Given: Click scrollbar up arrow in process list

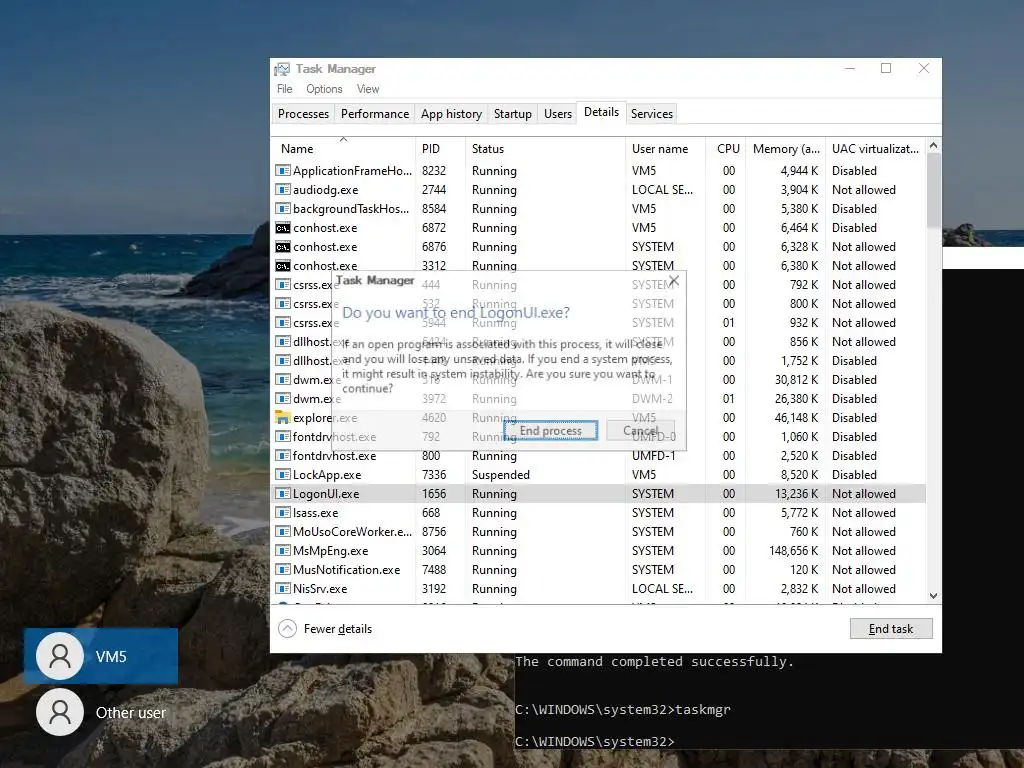Looking at the screenshot, I should [x=933, y=146].
